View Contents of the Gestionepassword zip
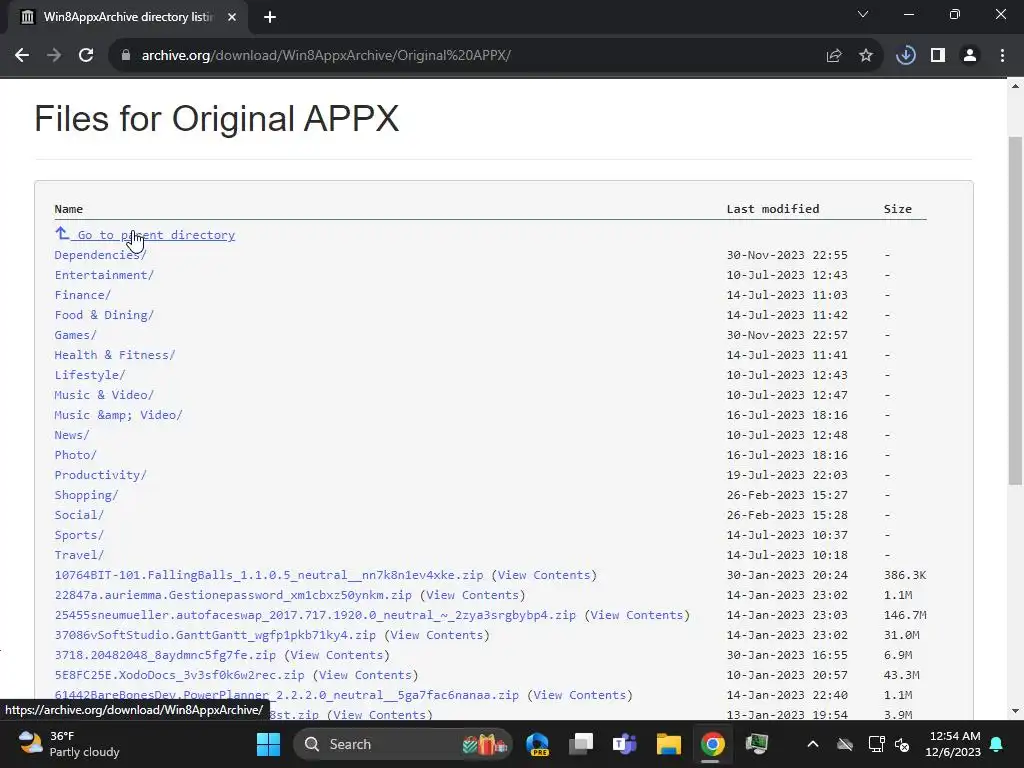 pos(472,595)
